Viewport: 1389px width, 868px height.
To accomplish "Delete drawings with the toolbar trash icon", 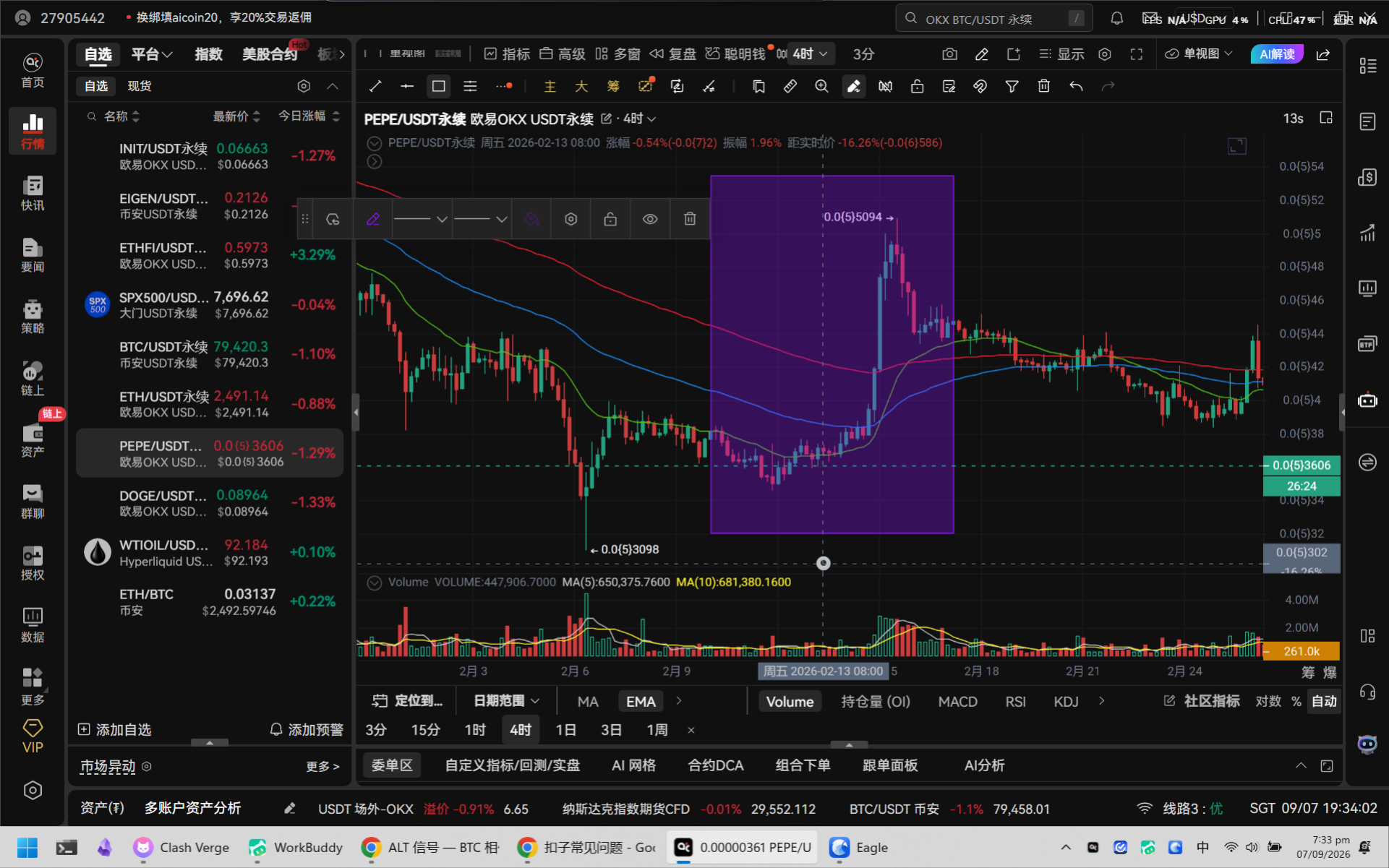I will 1043,86.
